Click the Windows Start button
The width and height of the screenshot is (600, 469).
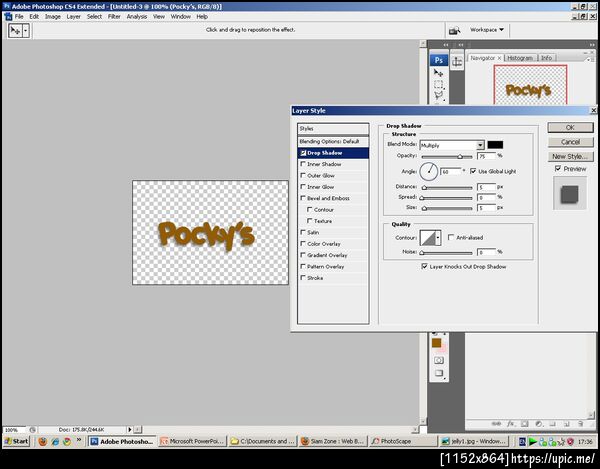(16, 441)
